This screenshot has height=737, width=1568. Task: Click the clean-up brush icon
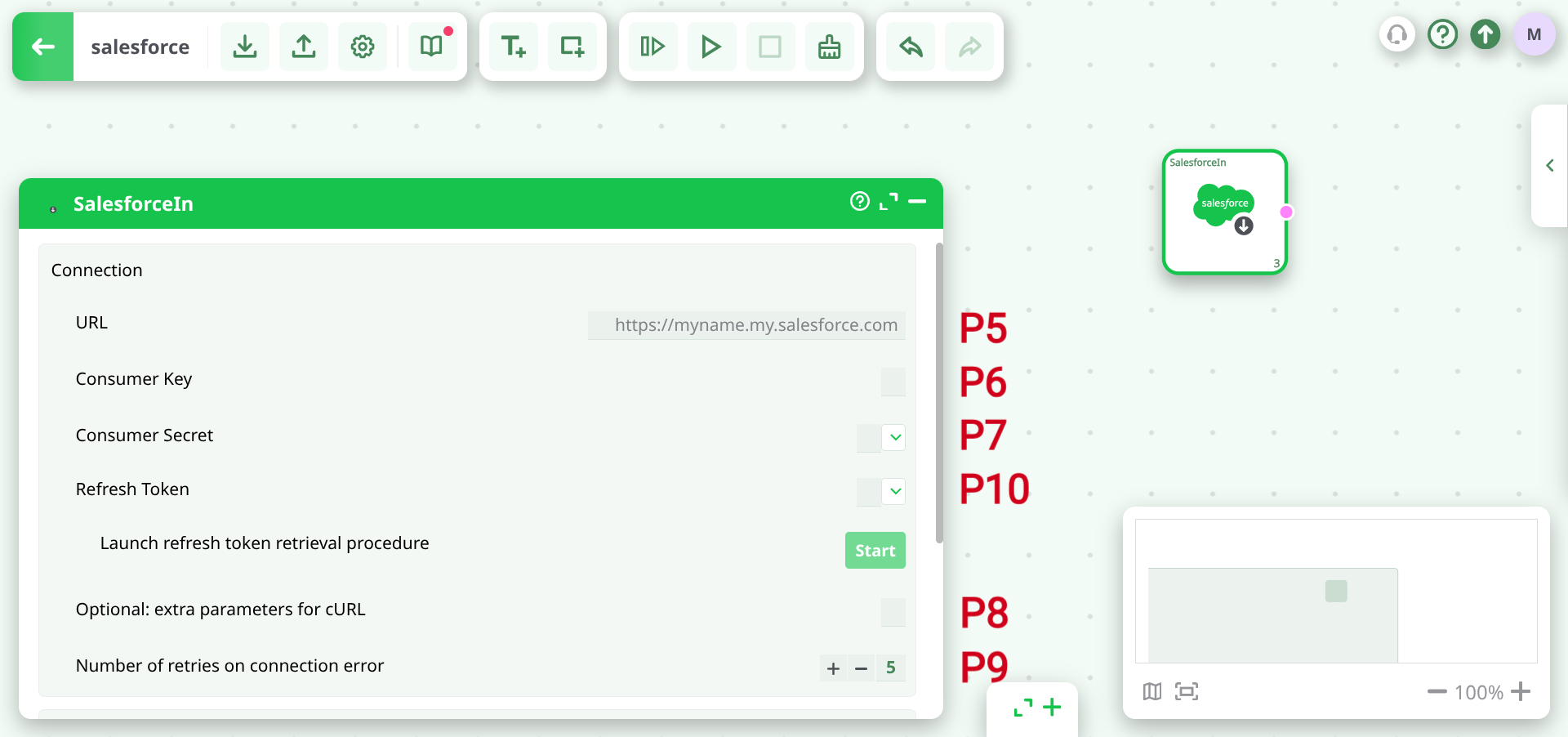pos(830,47)
